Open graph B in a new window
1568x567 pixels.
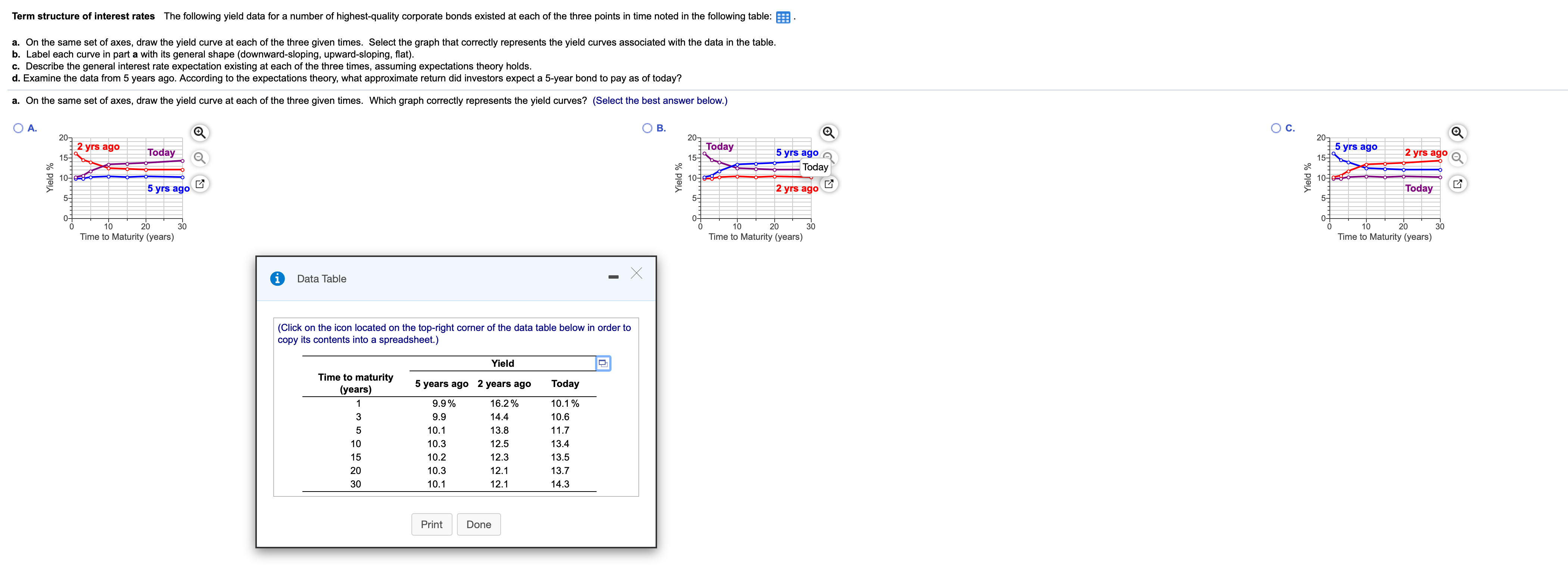point(828,183)
